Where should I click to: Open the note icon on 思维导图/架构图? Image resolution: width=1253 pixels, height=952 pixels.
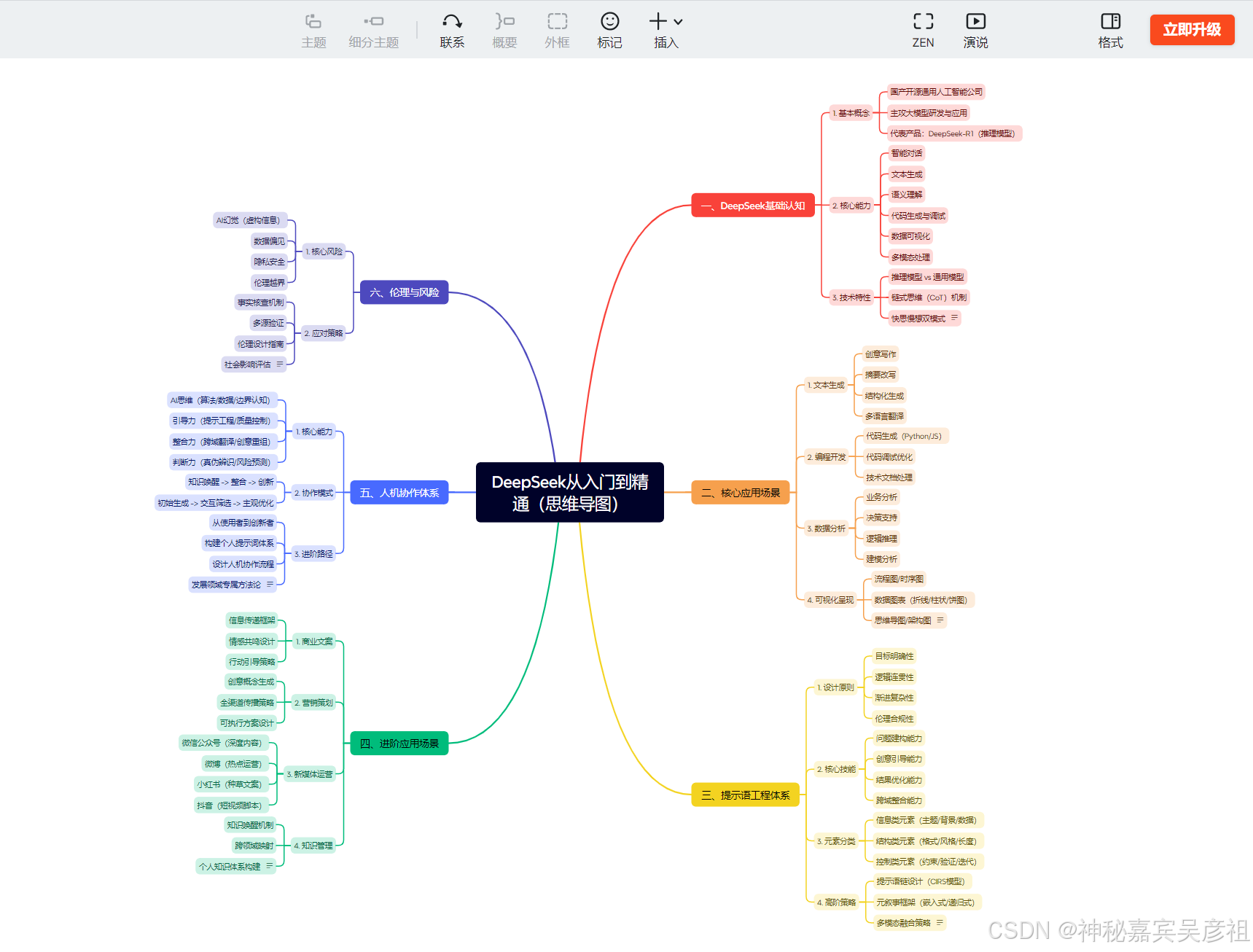point(940,620)
